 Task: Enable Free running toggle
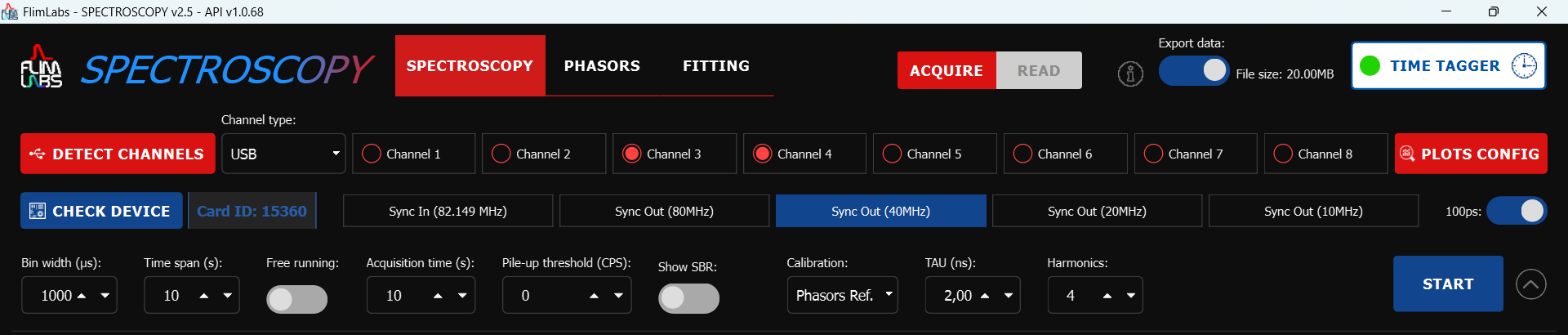pos(296,299)
